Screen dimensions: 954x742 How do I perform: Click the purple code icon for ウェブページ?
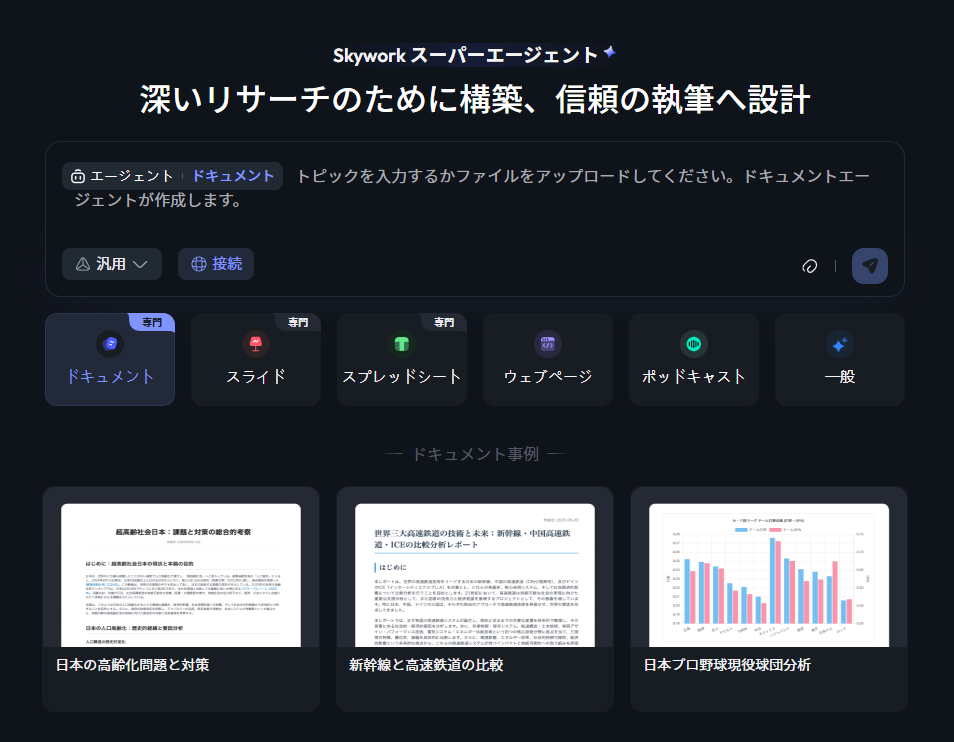[x=548, y=344]
